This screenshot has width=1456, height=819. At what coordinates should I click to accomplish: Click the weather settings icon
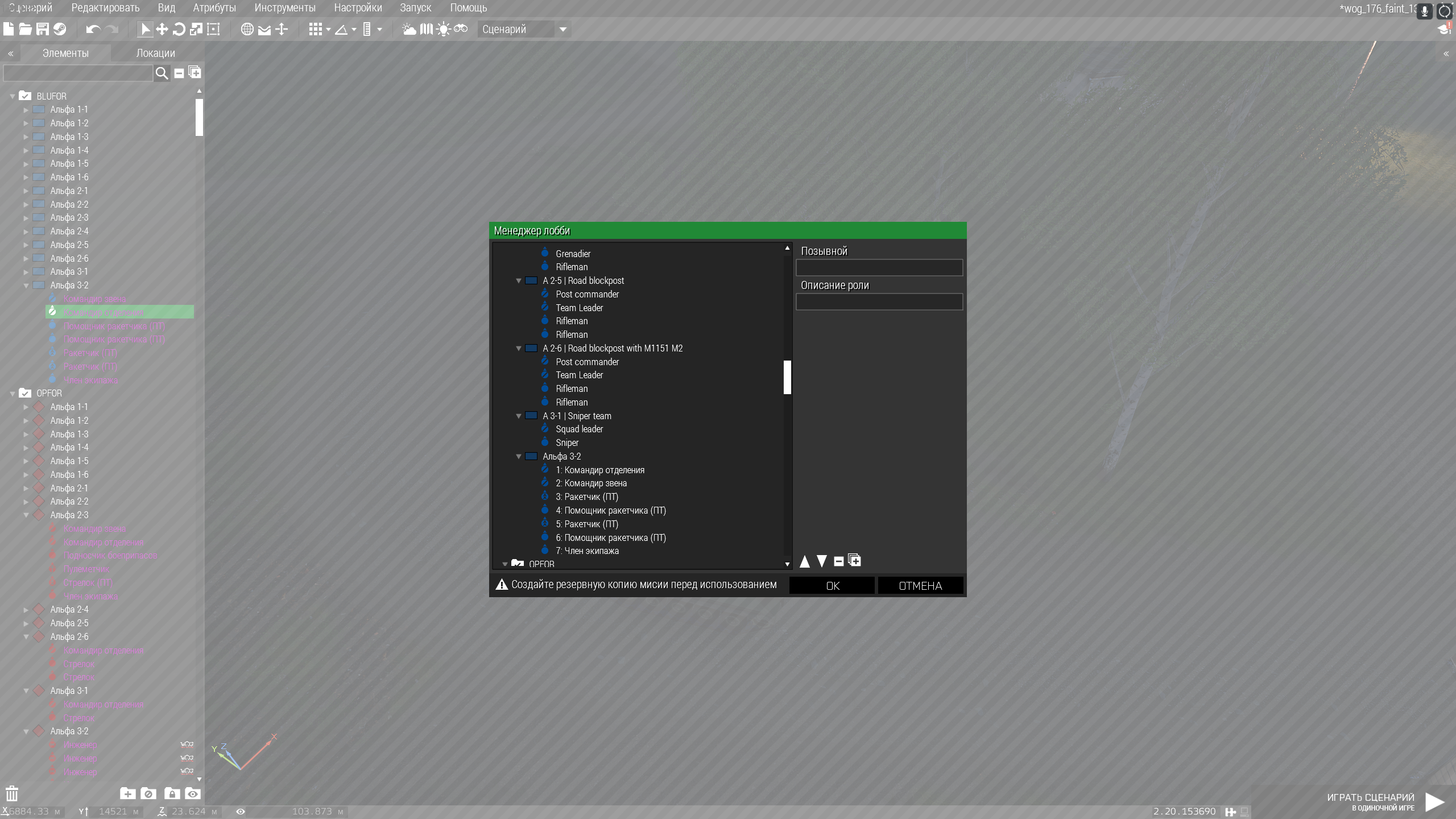point(409,29)
